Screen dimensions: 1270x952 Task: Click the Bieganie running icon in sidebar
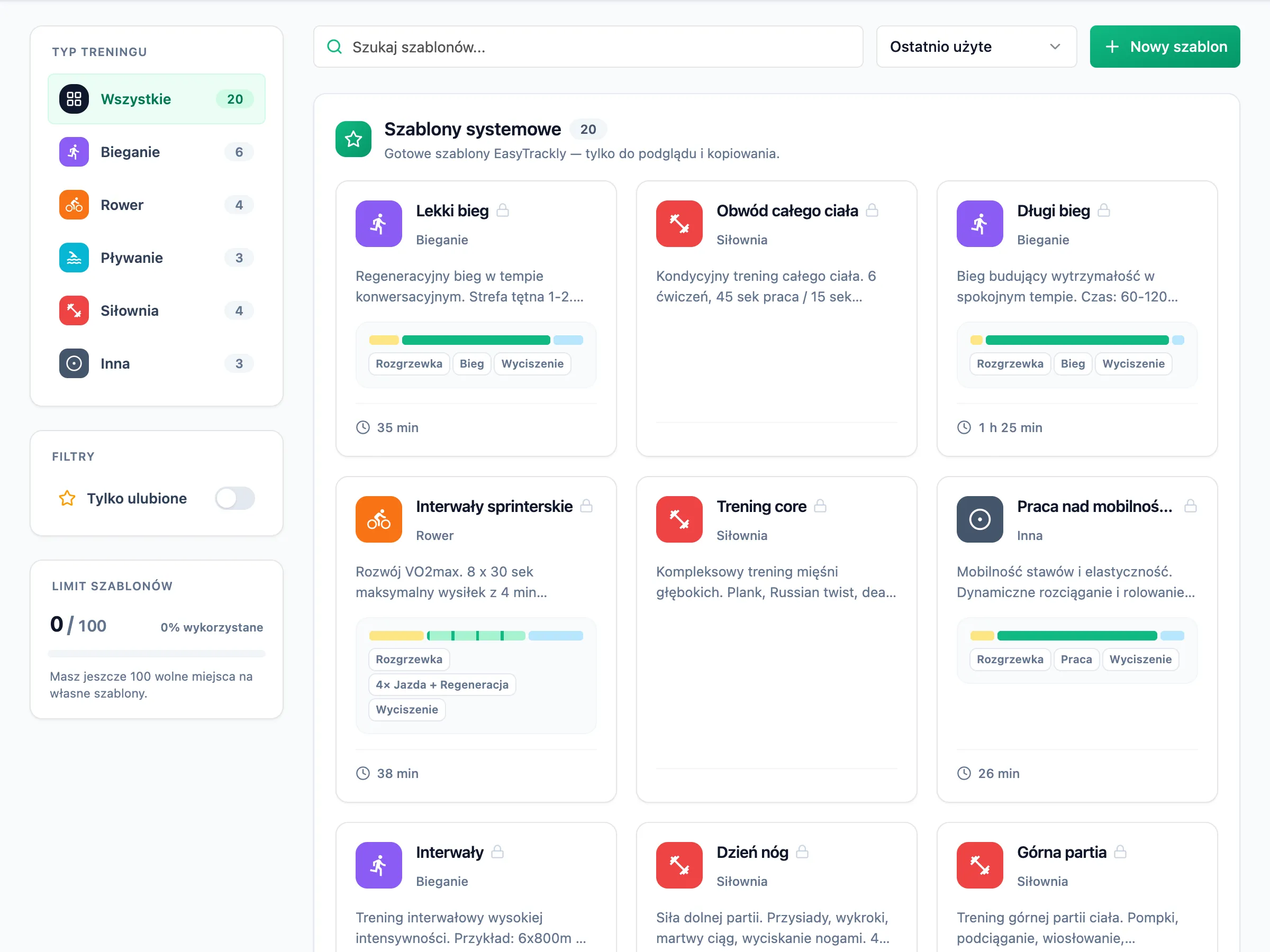(x=74, y=152)
